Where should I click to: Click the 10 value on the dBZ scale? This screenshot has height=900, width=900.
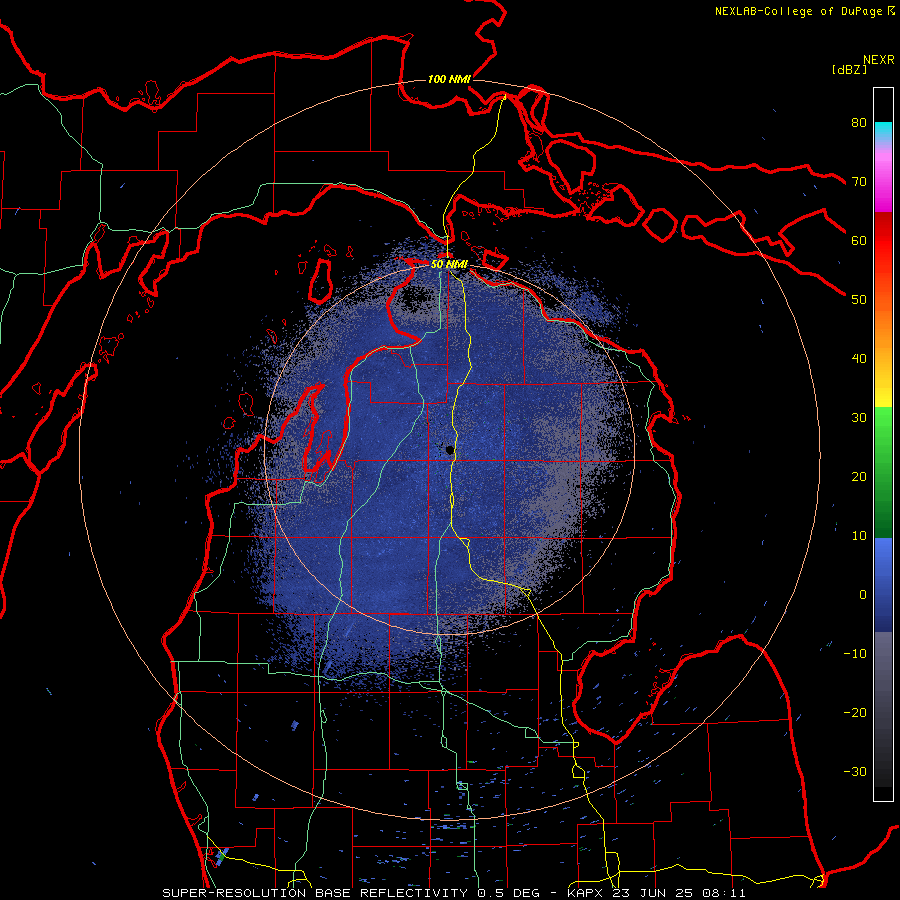[x=859, y=536]
